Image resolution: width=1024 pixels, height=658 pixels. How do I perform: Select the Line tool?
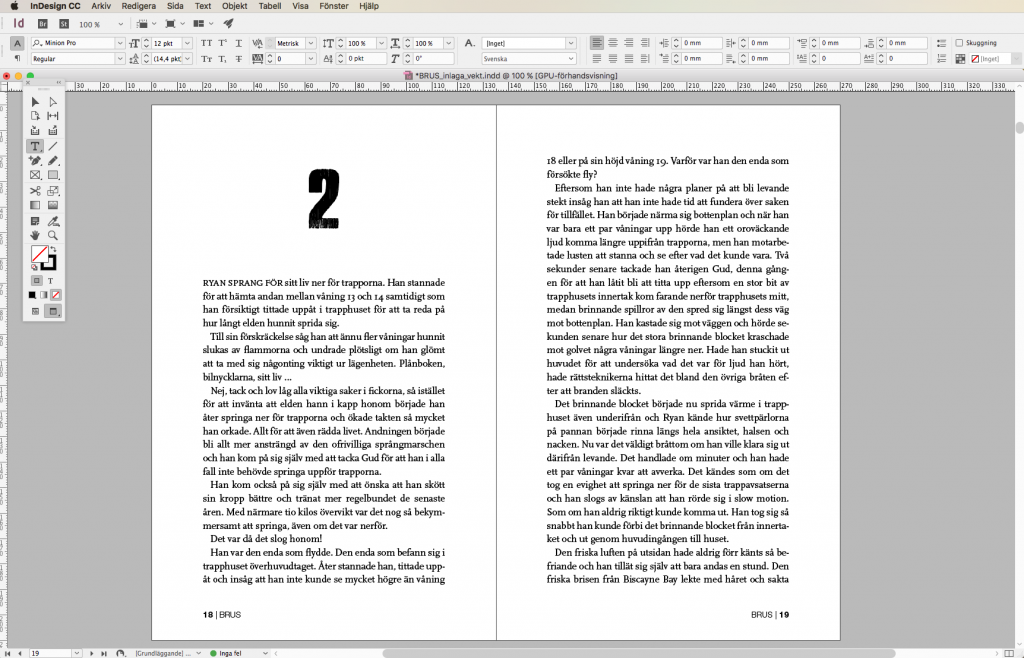(x=53, y=146)
